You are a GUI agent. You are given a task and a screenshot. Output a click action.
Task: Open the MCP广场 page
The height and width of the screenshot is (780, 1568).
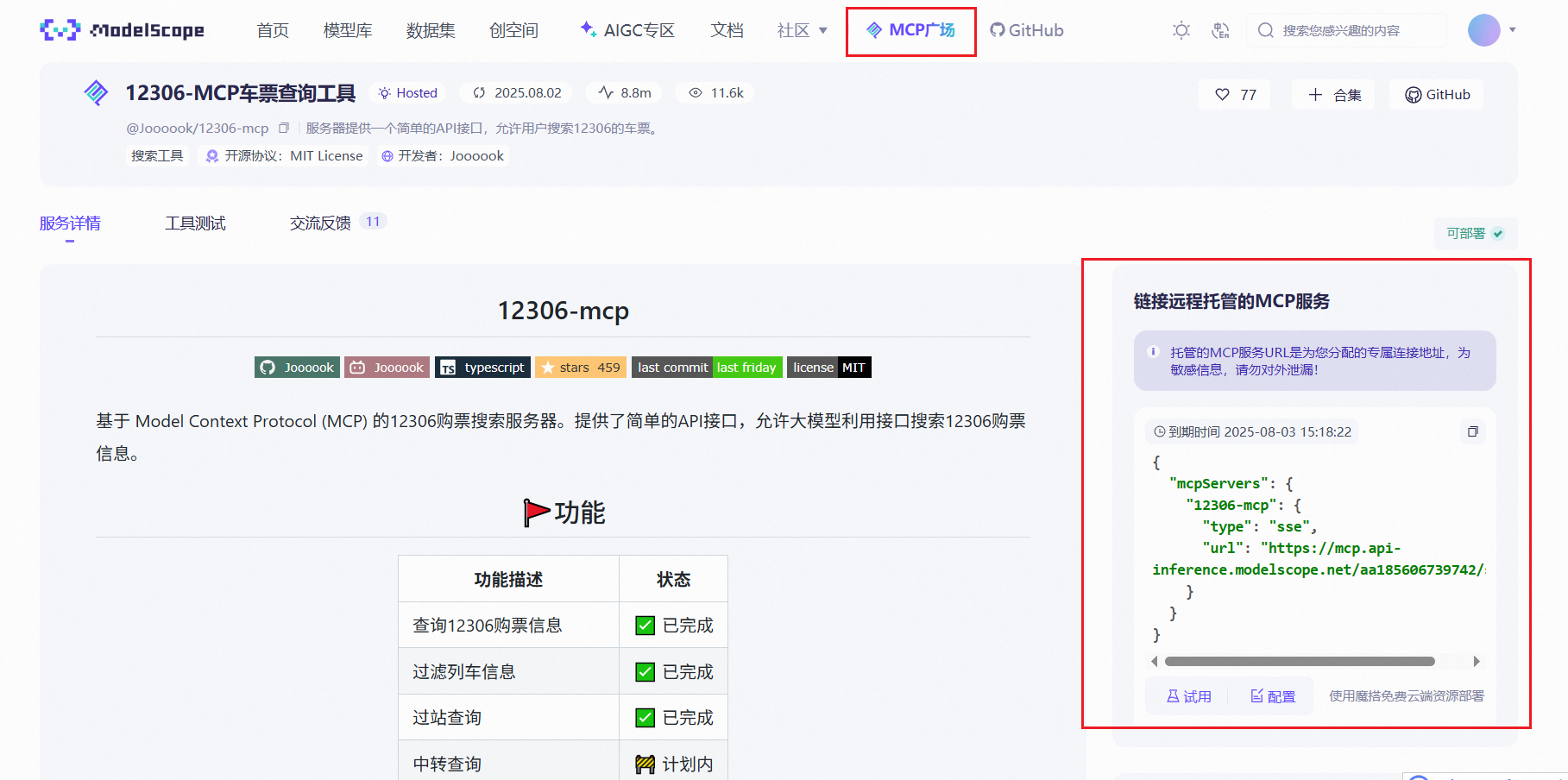pyautogui.click(x=910, y=30)
